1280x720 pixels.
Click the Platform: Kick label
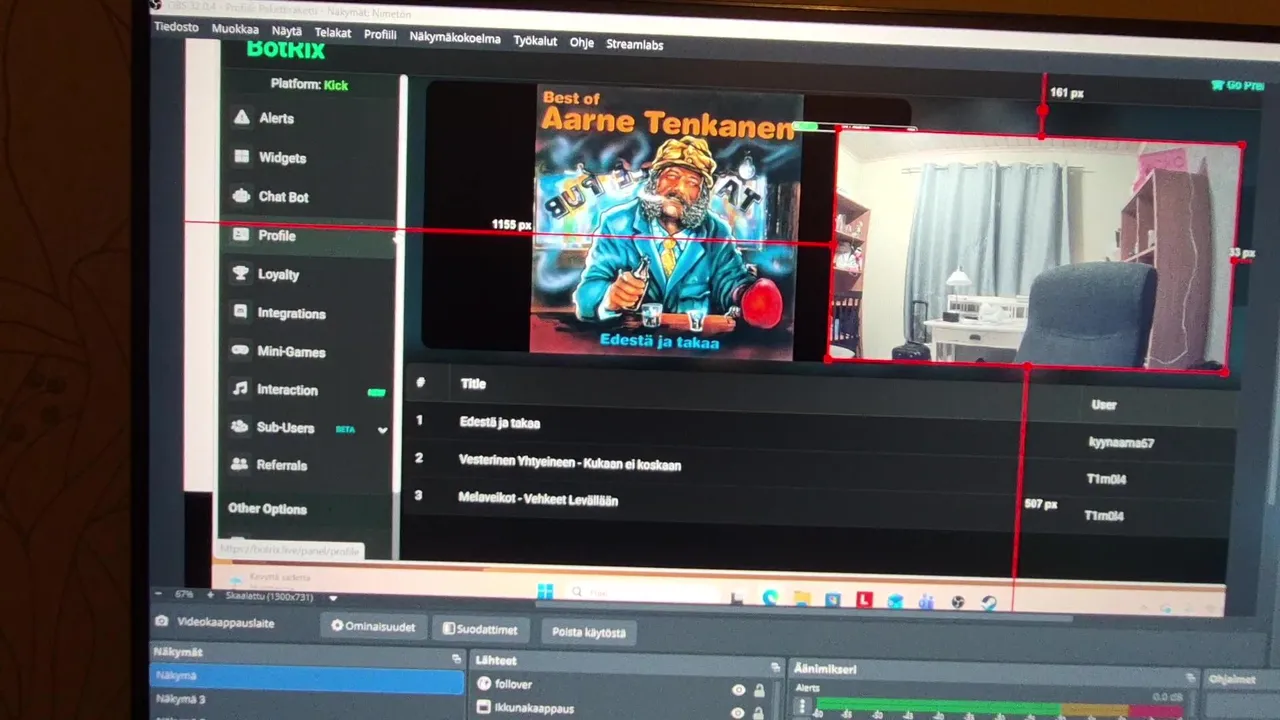pos(309,85)
